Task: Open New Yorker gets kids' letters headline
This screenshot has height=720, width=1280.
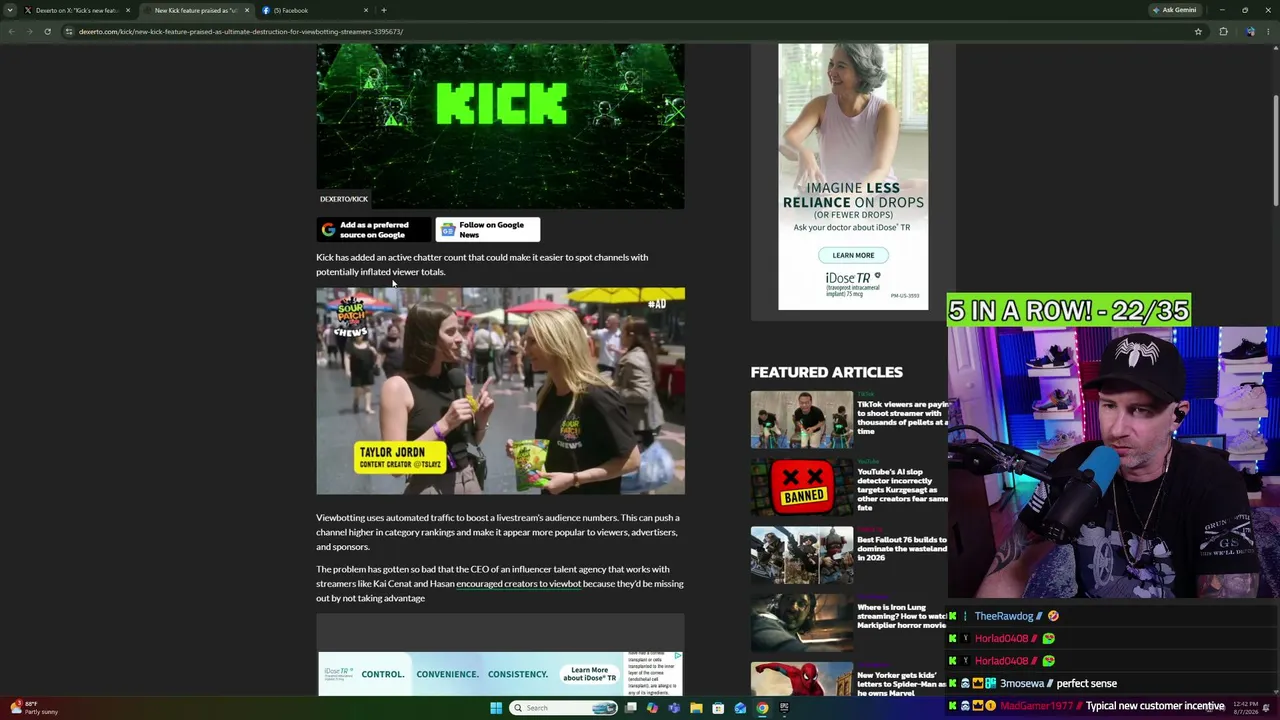Action: 902,684
